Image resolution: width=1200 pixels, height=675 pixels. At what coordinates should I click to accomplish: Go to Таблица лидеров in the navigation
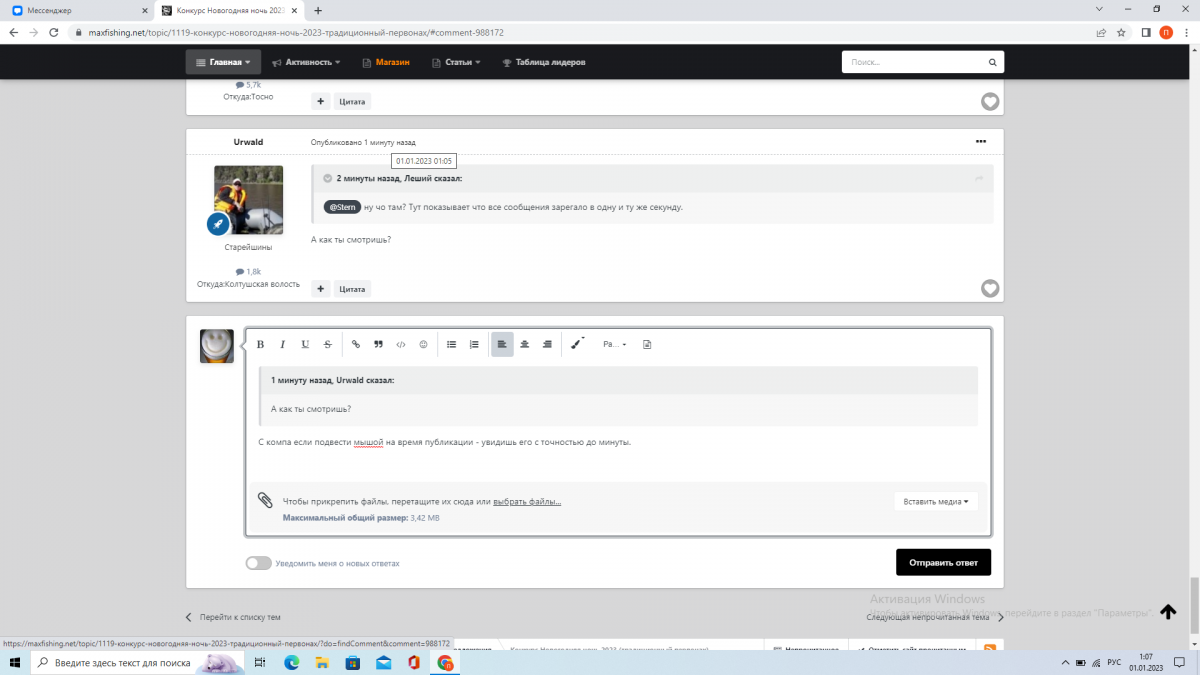543,62
